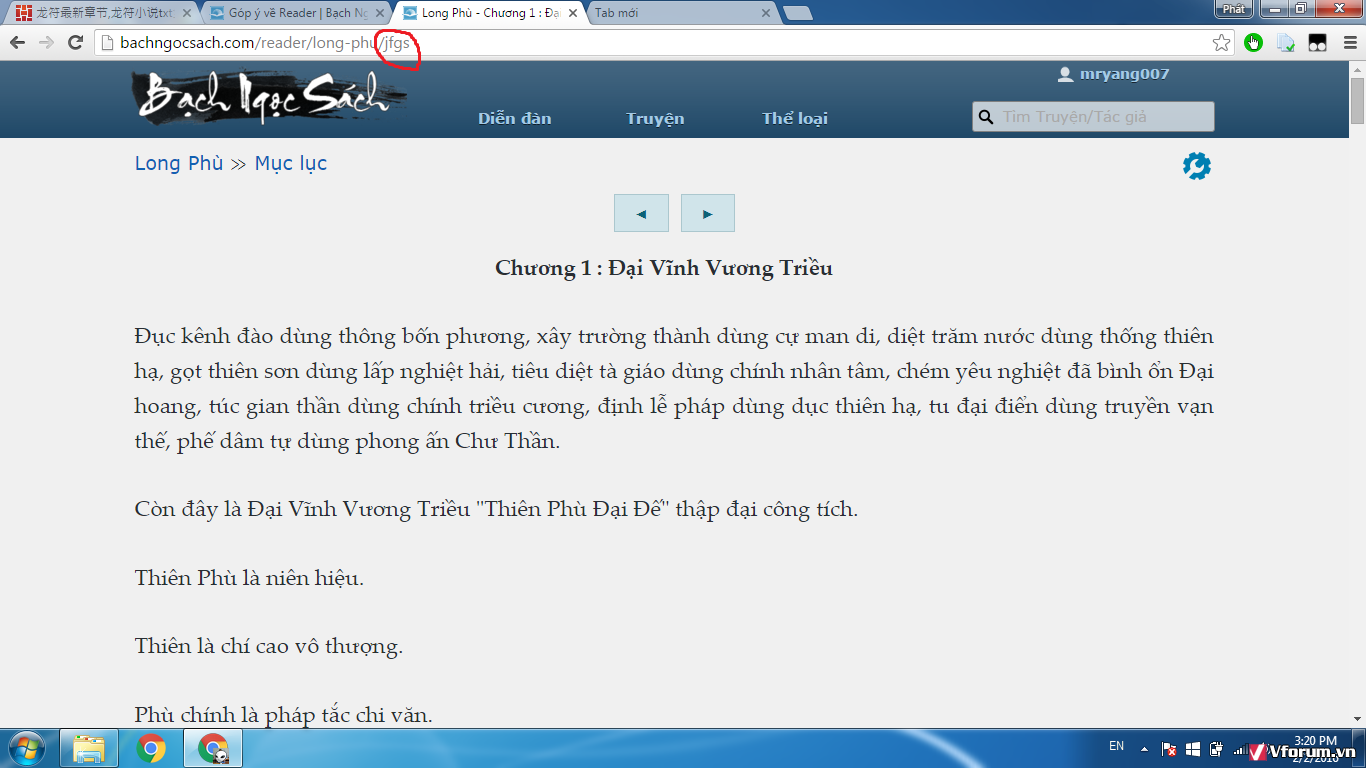Click the green hand extension icon

click(1254, 43)
